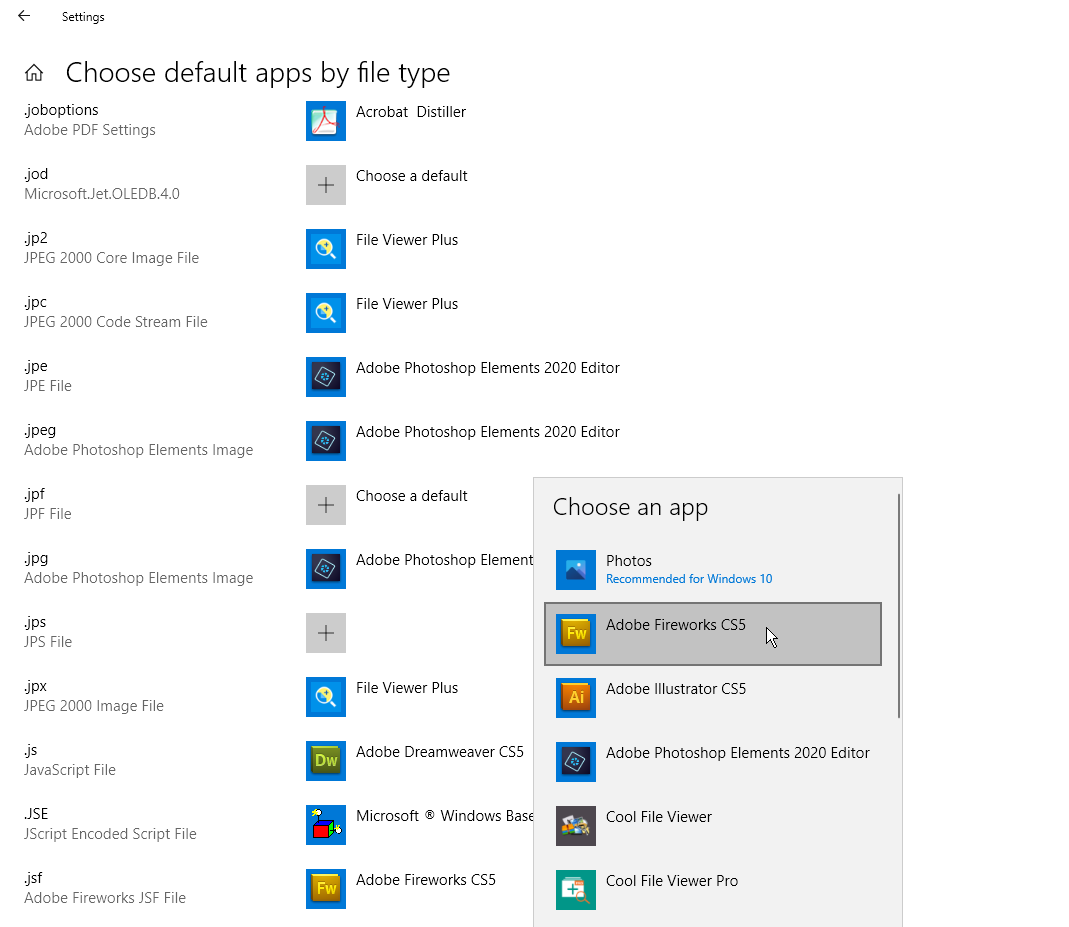Click JScript Encoded Script File text
Viewport: 1069px width, 927px height.
110,834
